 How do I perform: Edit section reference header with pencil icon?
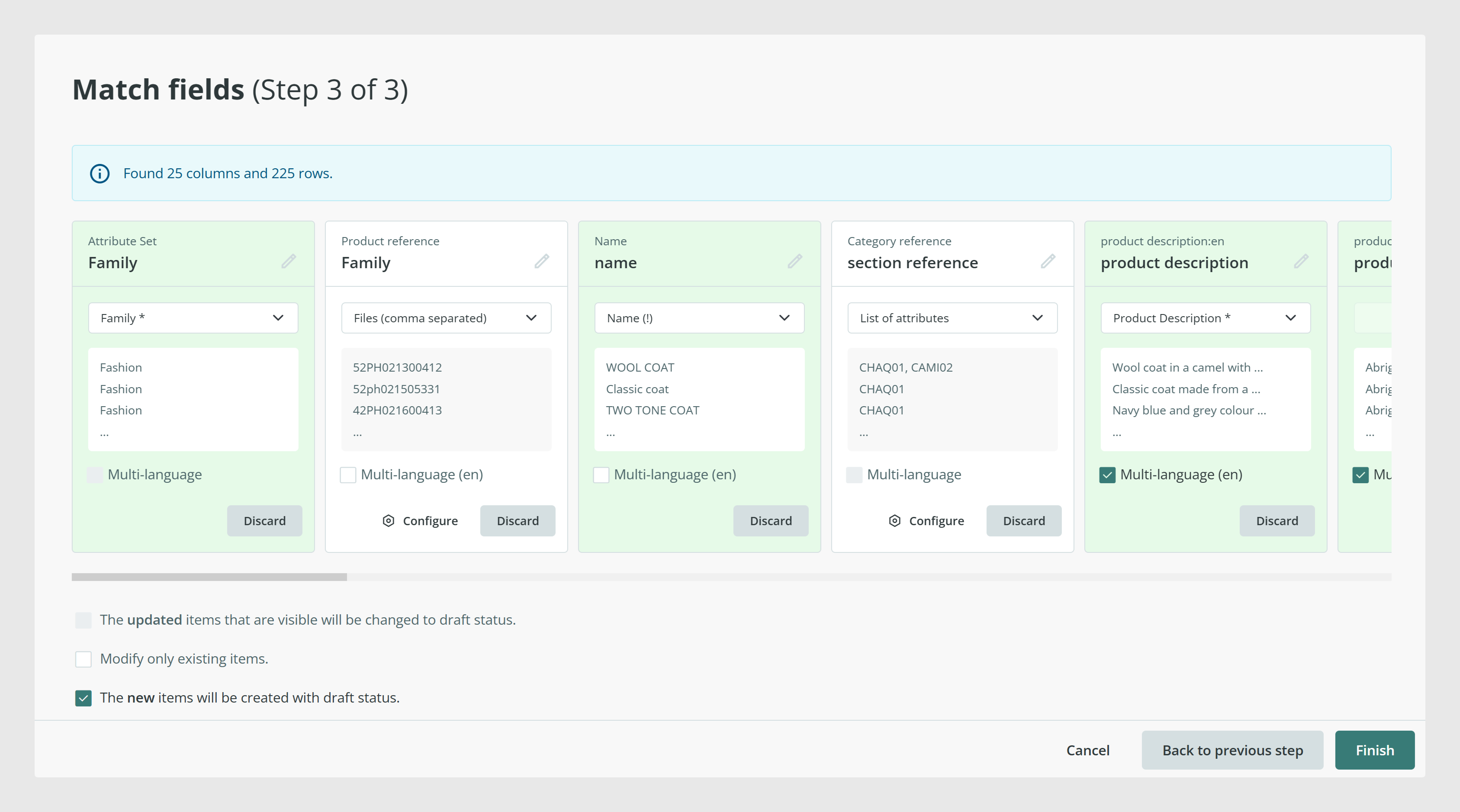[x=1048, y=261]
